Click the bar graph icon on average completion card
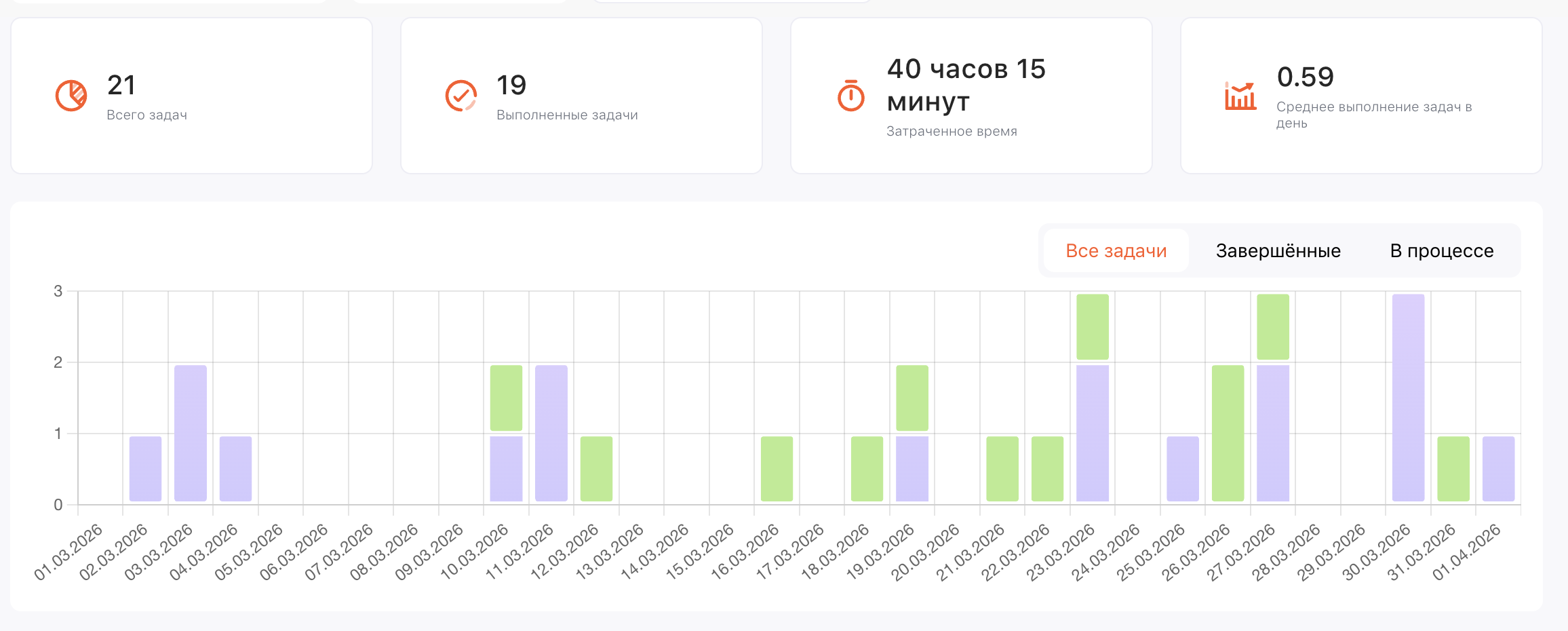 (1239, 97)
